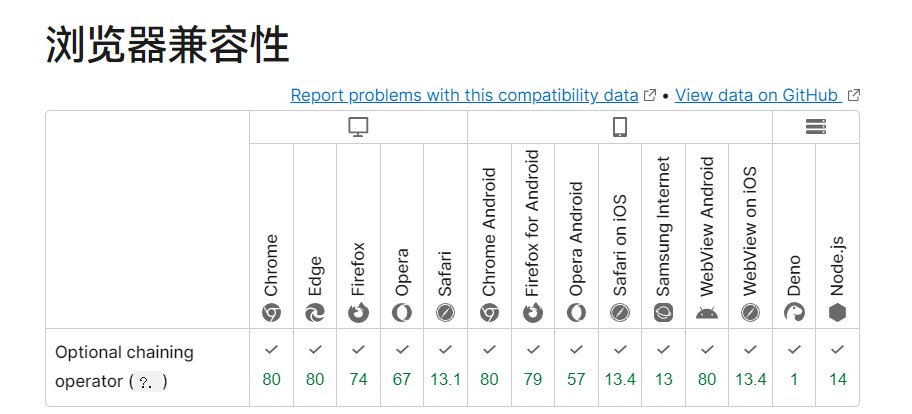The width and height of the screenshot is (912, 414).
Task: Click the Edge browser icon
Action: click(315, 313)
